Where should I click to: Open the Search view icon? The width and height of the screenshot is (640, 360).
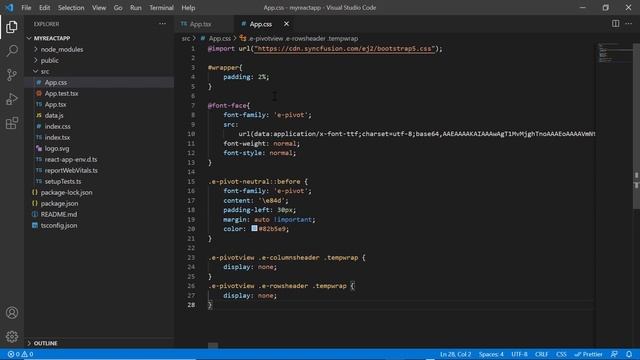pyautogui.click(x=12, y=51)
